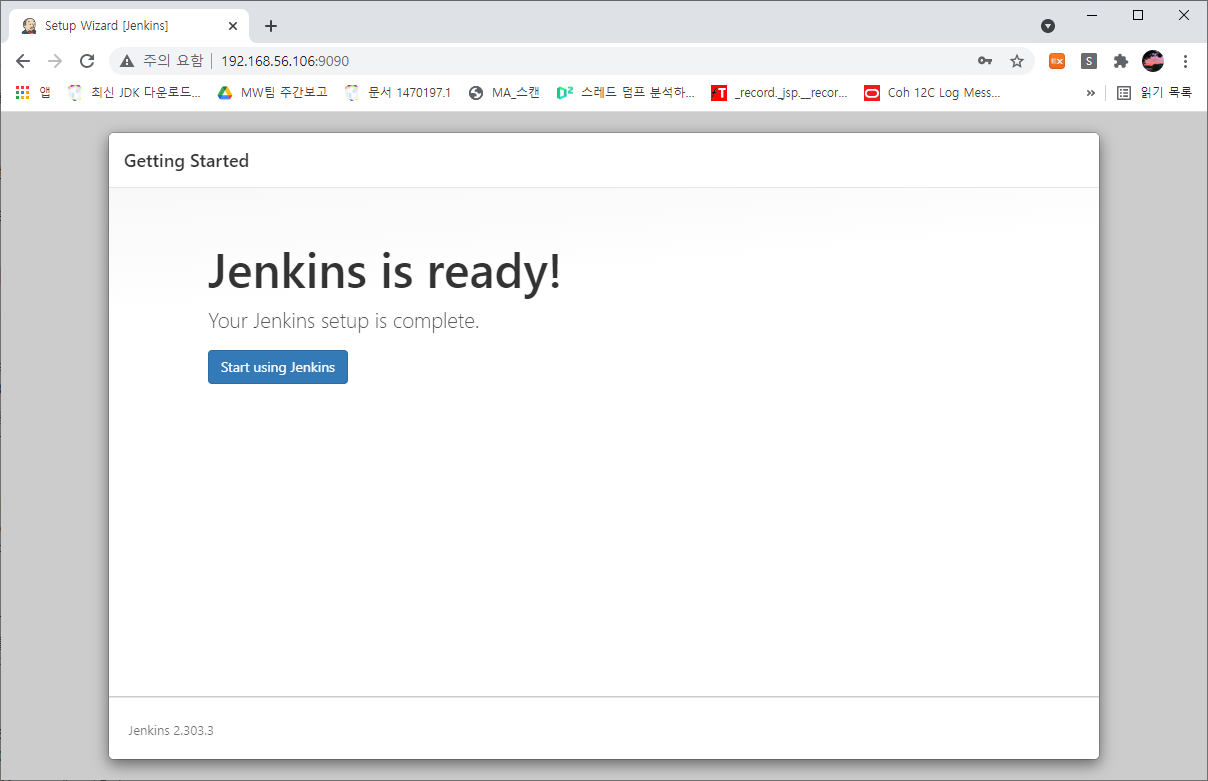Open the 읽기 목록 reading list
Viewport: 1208px width, 781px height.
[1155, 93]
